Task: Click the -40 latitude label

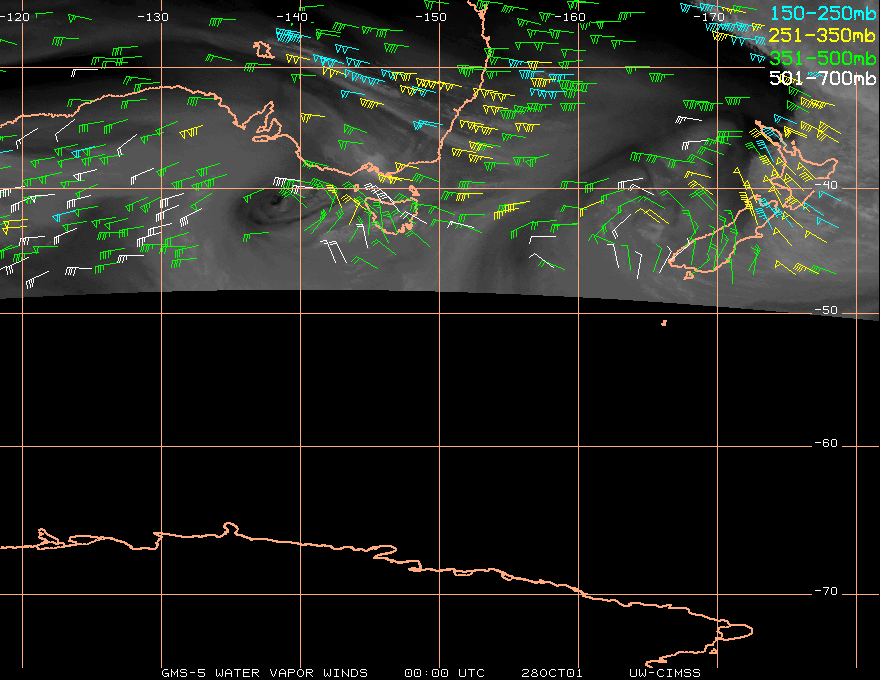Action: click(826, 185)
